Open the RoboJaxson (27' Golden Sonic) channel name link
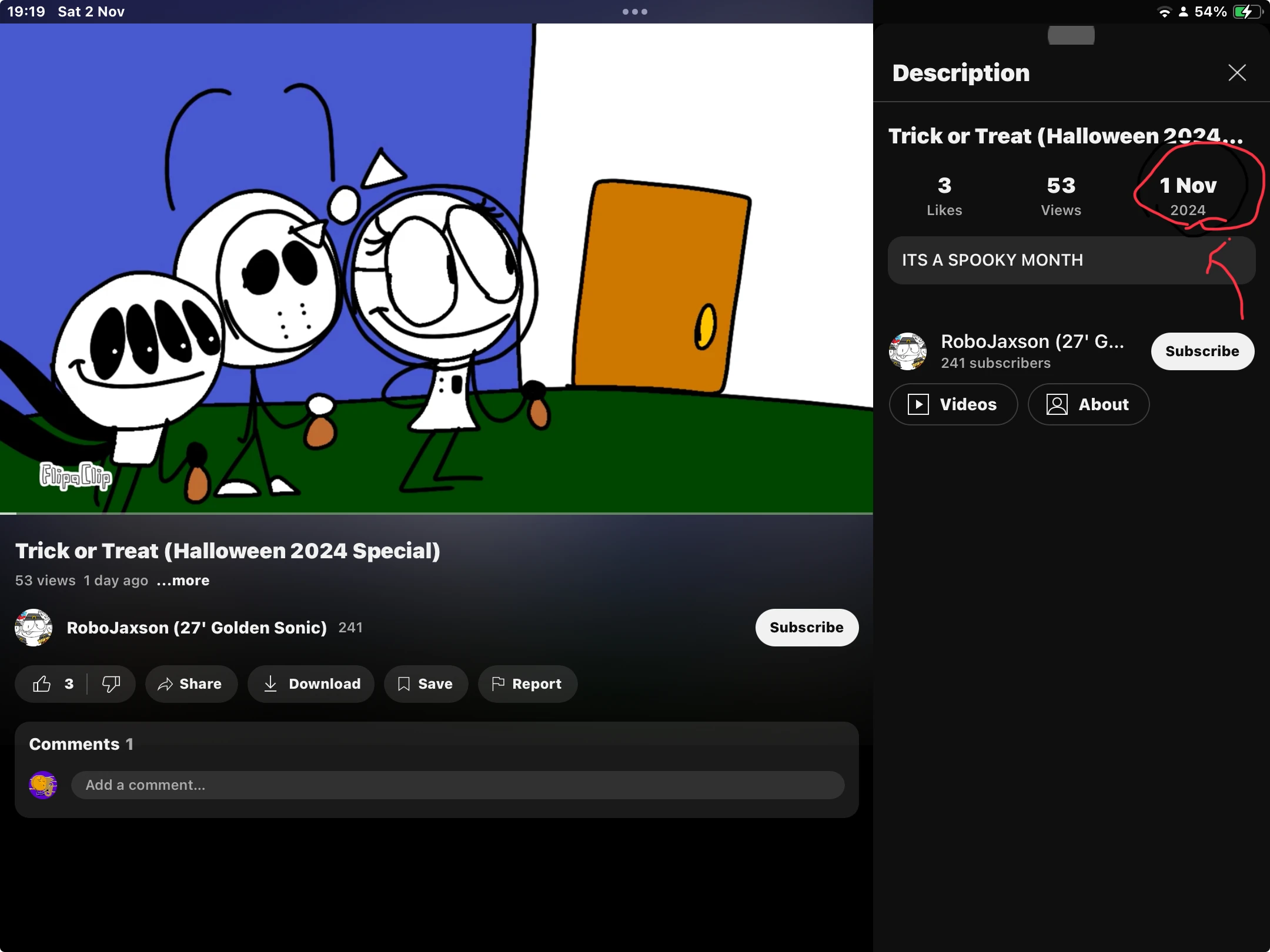This screenshot has height=952, width=1270. click(196, 628)
